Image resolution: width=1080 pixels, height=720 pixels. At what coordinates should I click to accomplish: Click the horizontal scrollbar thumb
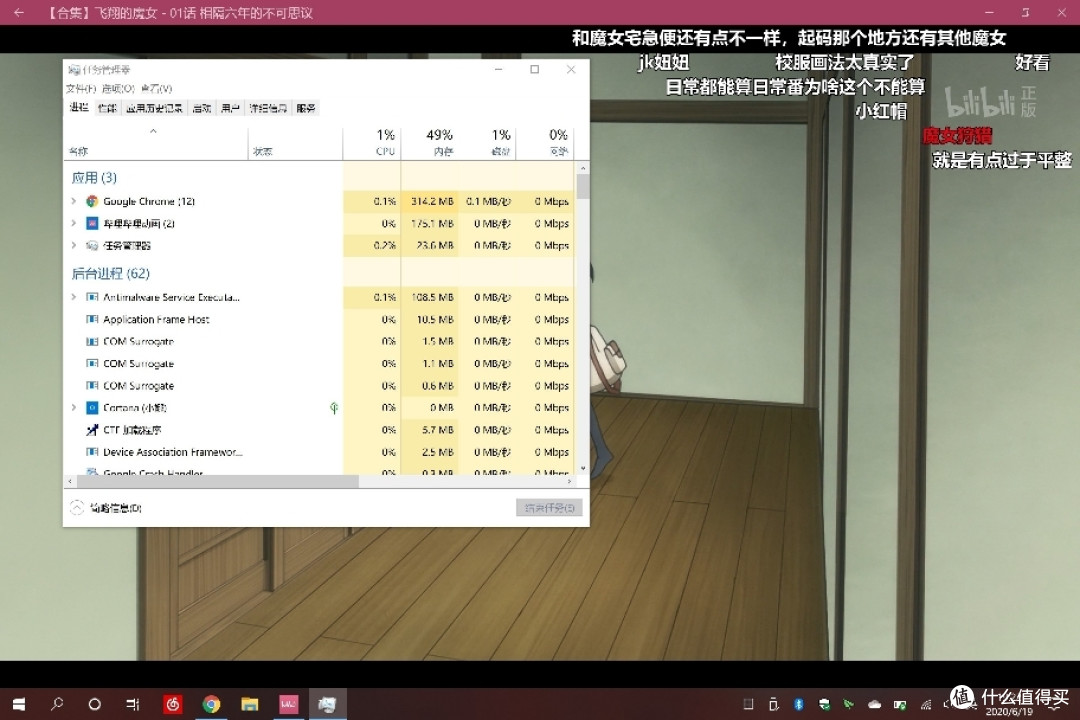217,481
